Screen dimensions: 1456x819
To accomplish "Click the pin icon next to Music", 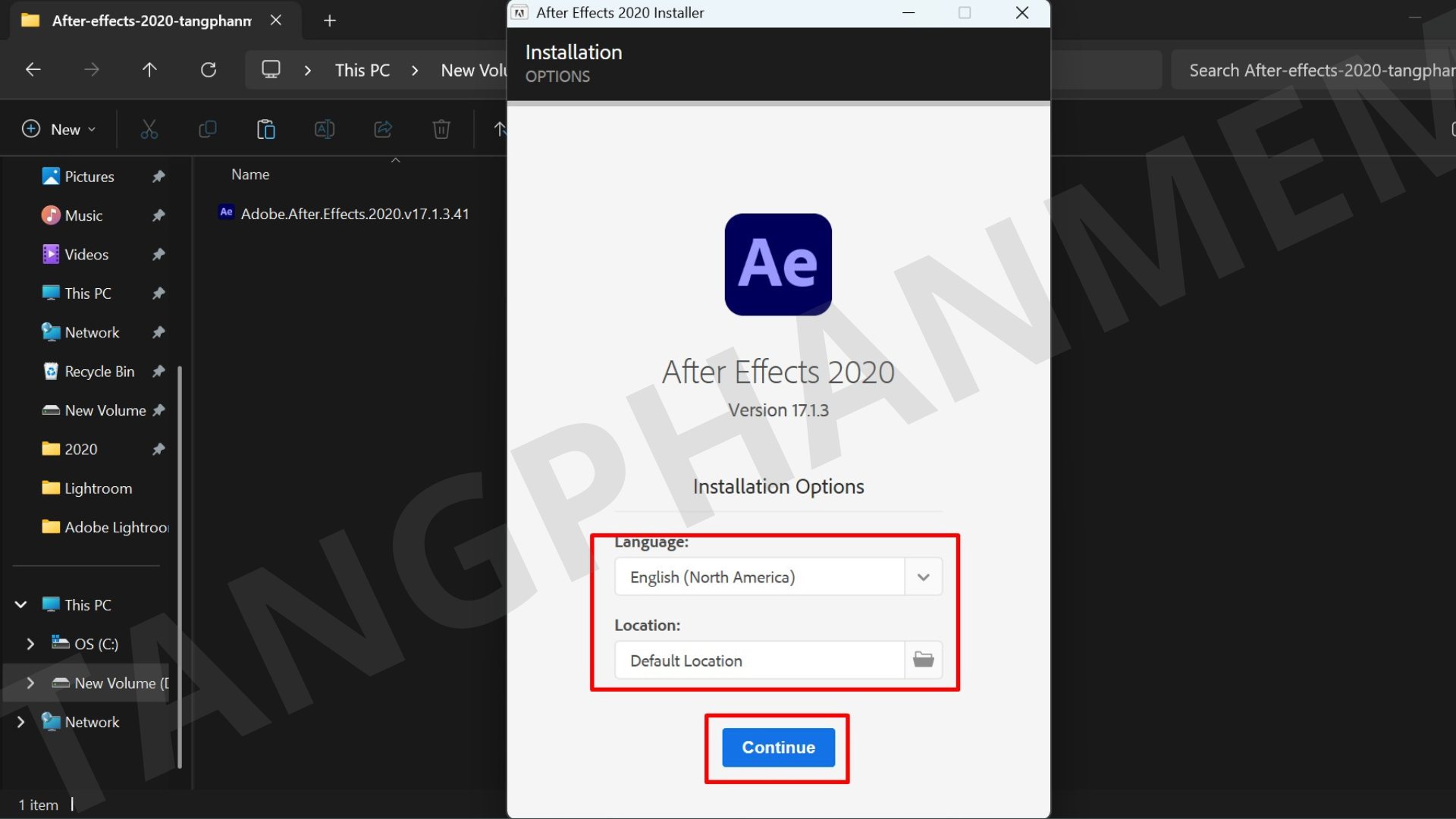I will click(x=158, y=215).
